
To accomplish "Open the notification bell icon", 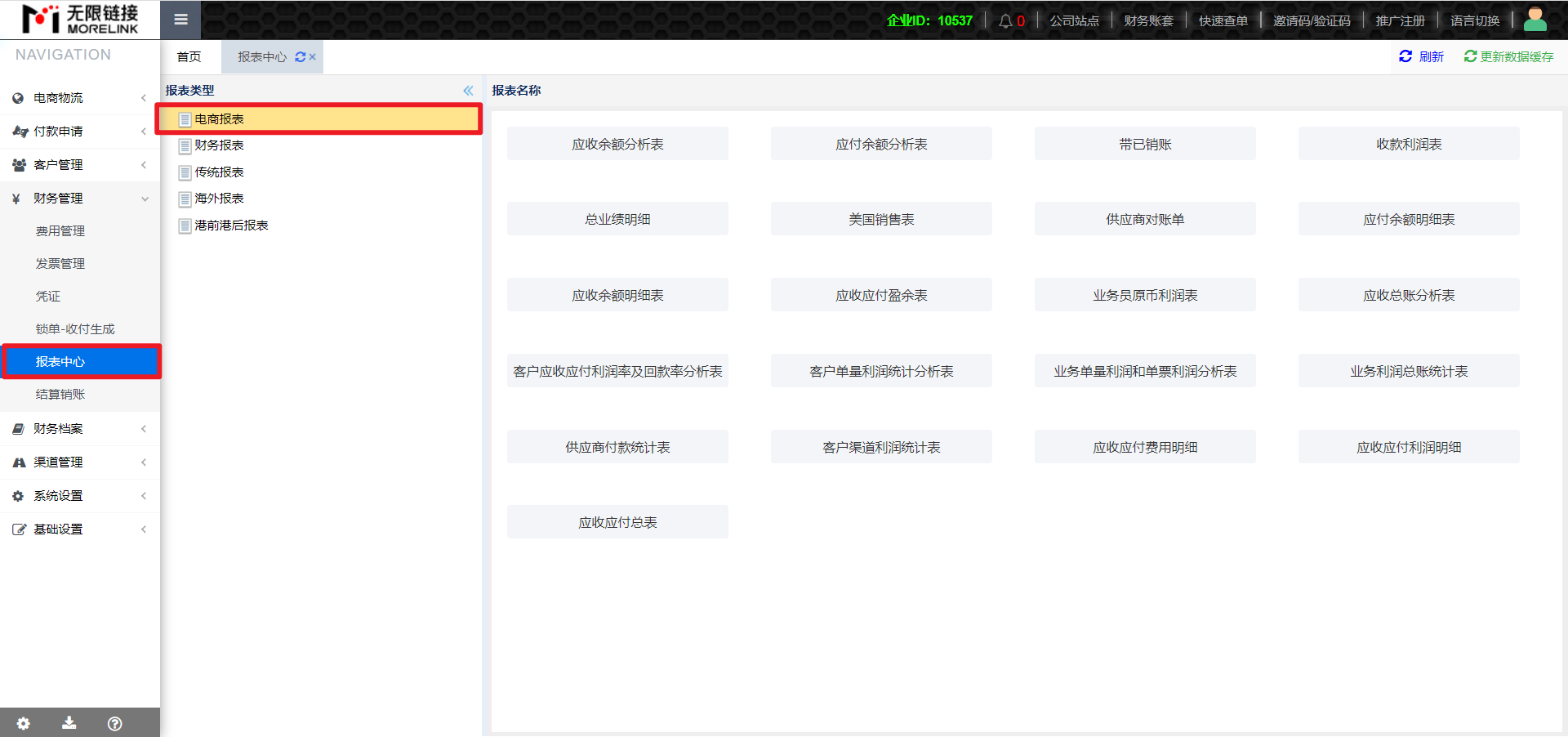I will point(1005,20).
